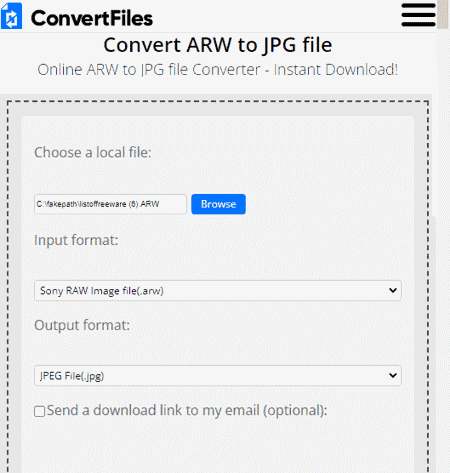Click the ConvertFiles site name
450x473 pixels.
point(92,18)
